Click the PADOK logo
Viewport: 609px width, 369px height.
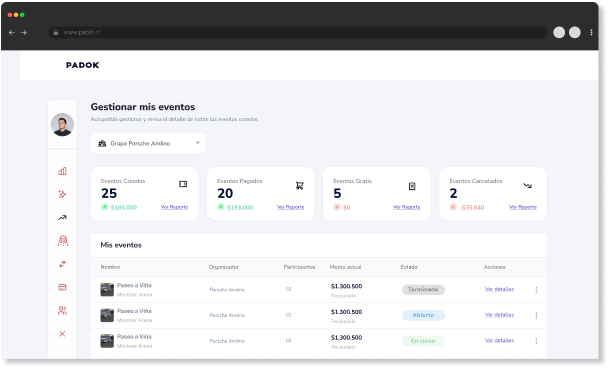[x=82, y=65]
